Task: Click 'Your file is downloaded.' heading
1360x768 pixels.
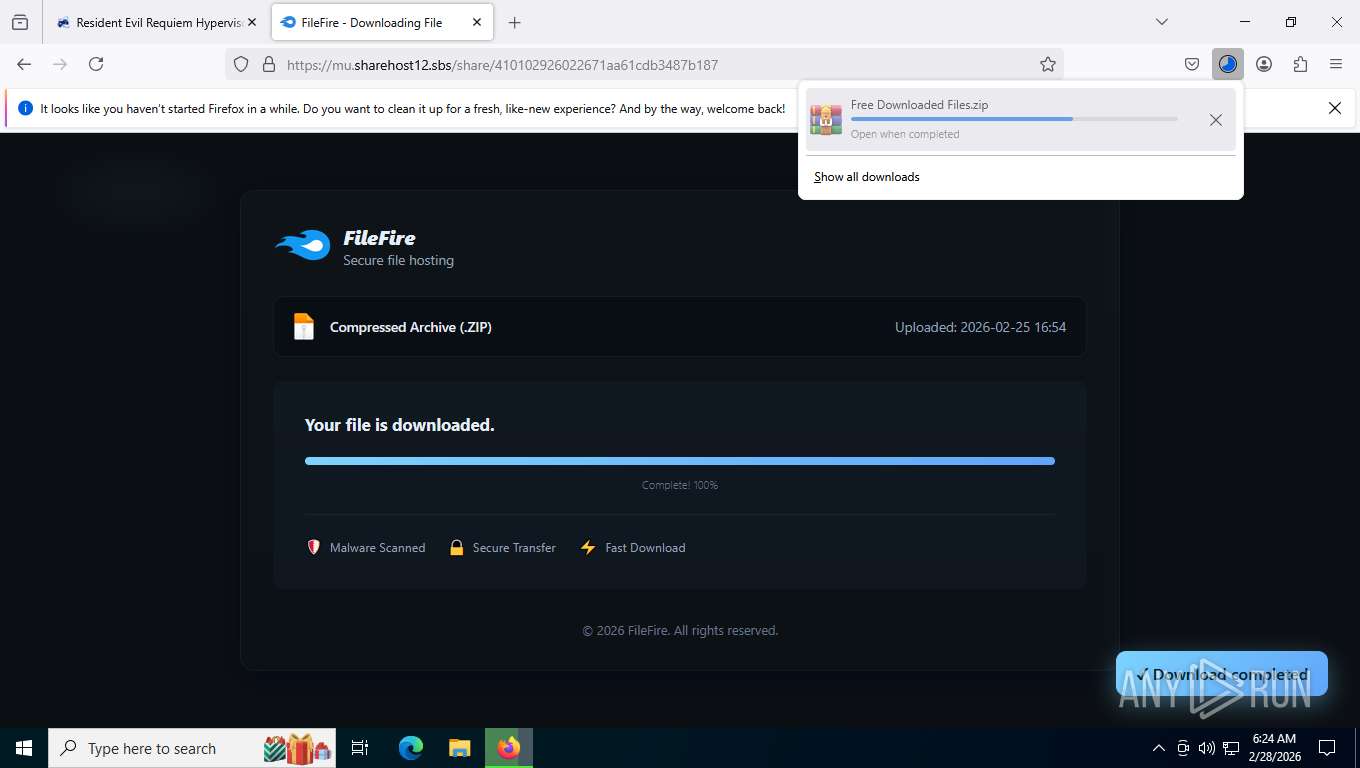Action: click(x=399, y=425)
